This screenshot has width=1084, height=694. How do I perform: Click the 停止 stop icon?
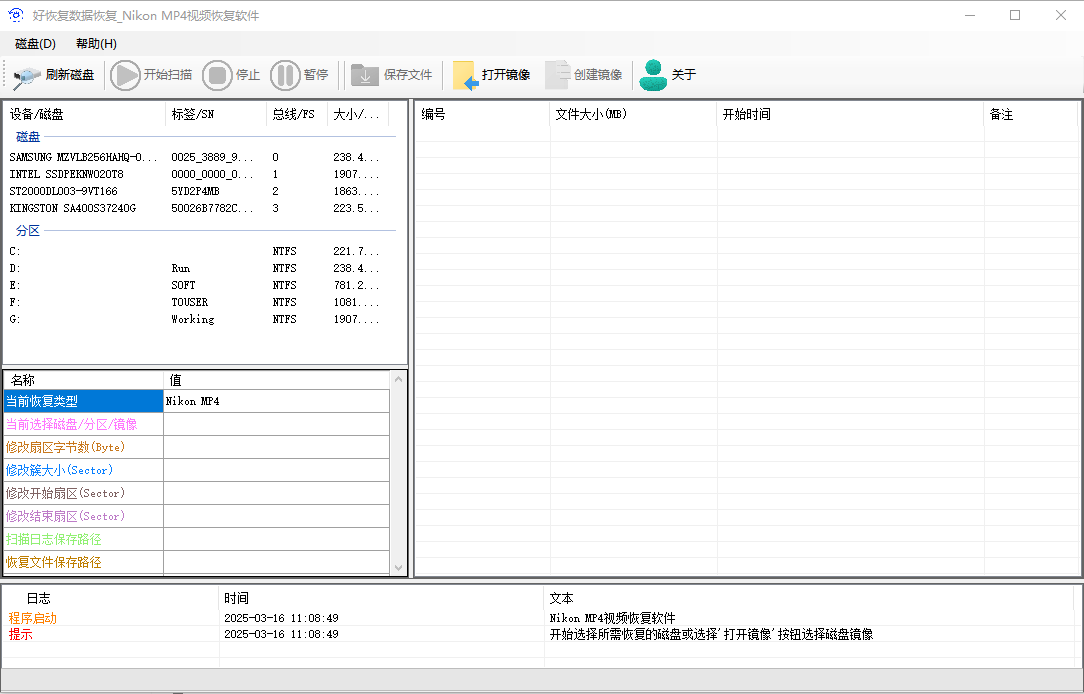[217, 75]
